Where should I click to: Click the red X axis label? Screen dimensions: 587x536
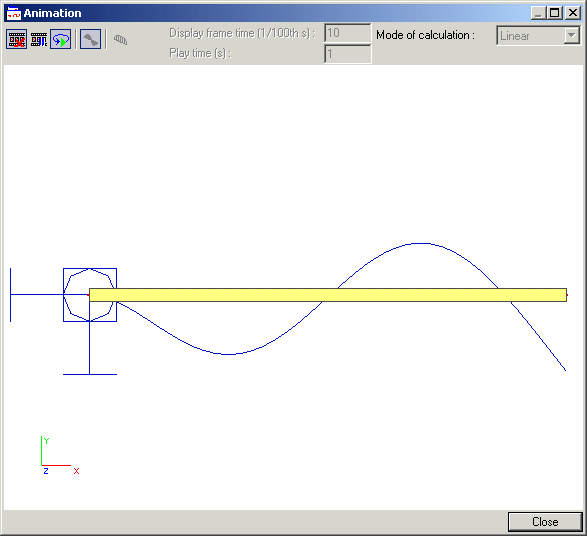click(76, 471)
